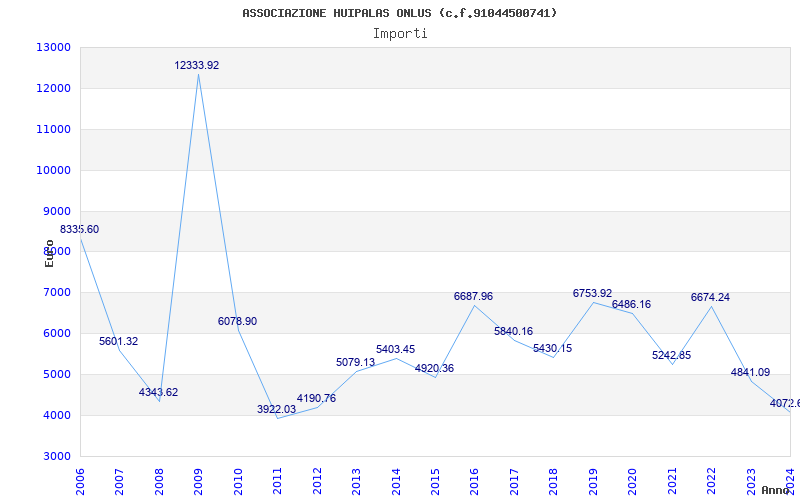Click the 2016 year label
The width and height of the screenshot is (800, 500).
click(474, 482)
